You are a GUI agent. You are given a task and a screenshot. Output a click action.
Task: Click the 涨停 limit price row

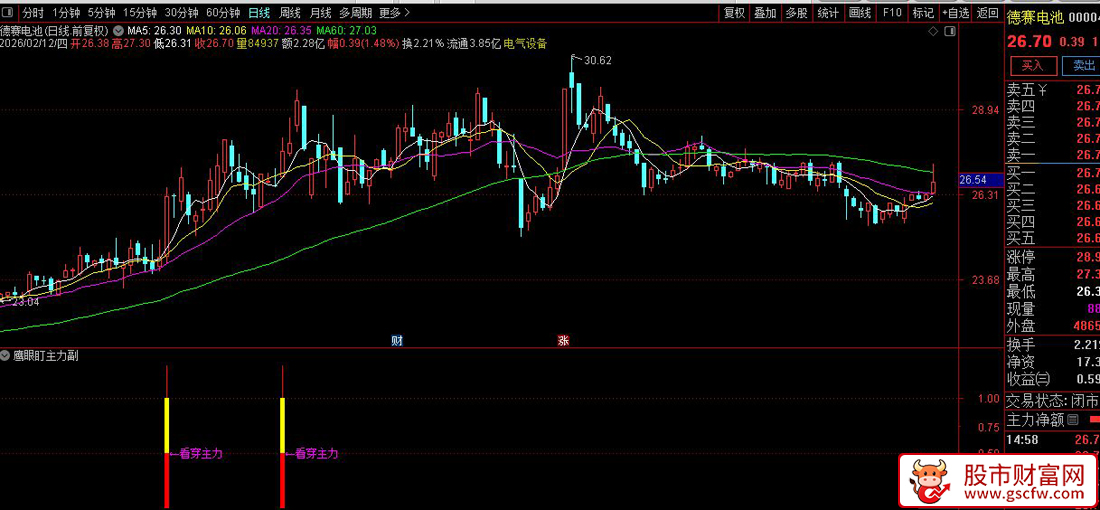click(1052, 257)
